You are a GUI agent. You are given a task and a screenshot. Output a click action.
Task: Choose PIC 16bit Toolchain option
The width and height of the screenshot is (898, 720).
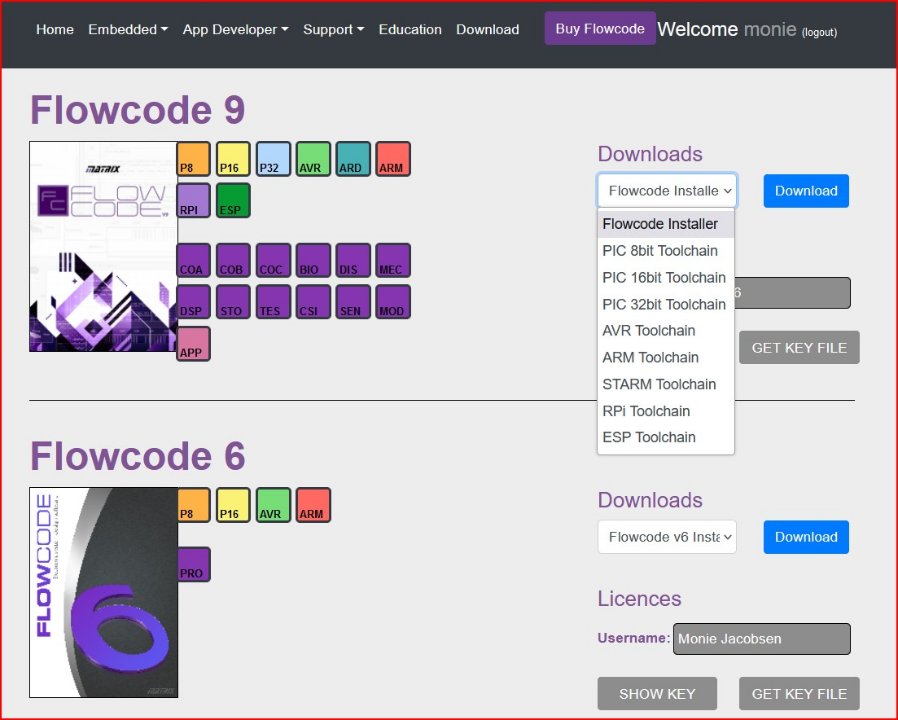[x=665, y=278]
